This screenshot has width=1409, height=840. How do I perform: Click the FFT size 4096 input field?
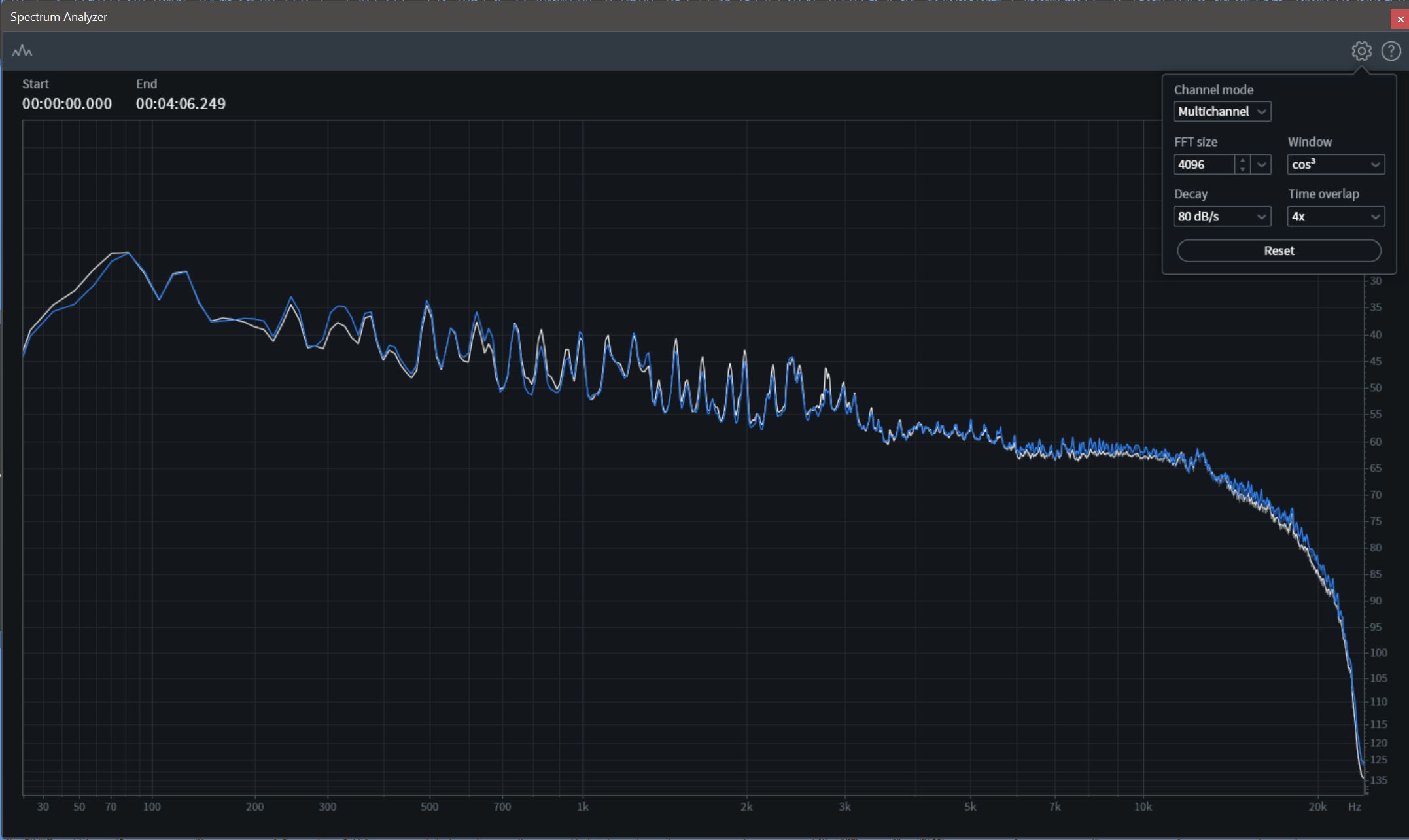tap(1204, 165)
